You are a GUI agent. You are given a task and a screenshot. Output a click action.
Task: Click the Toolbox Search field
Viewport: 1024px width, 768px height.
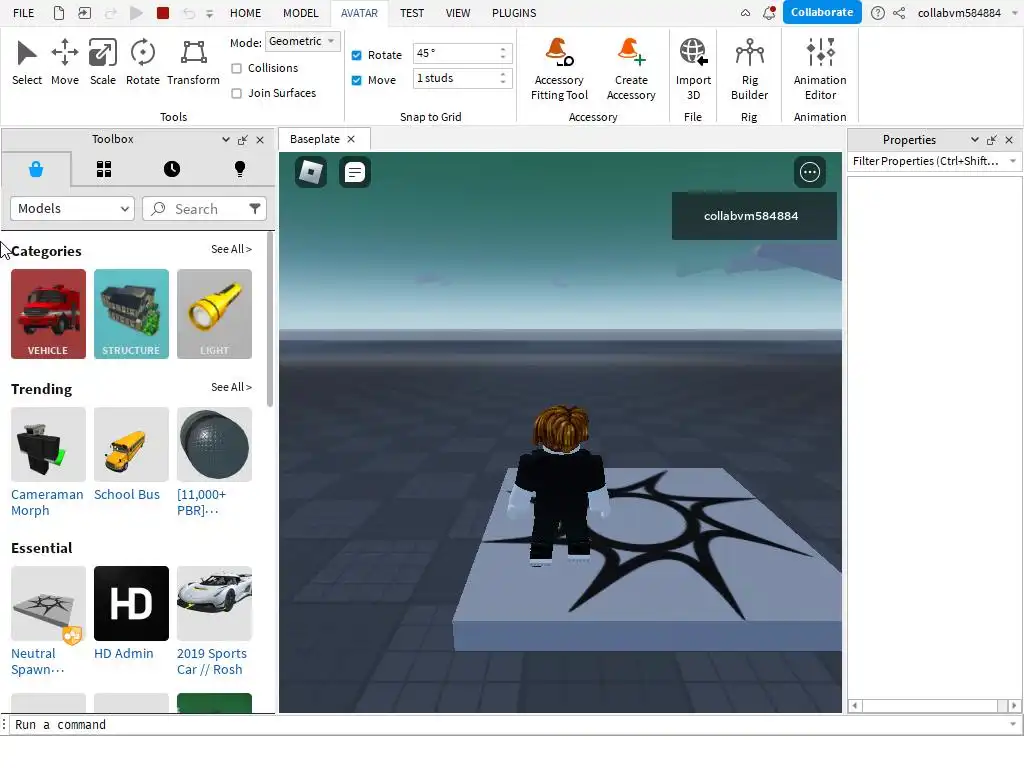click(204, 208)
